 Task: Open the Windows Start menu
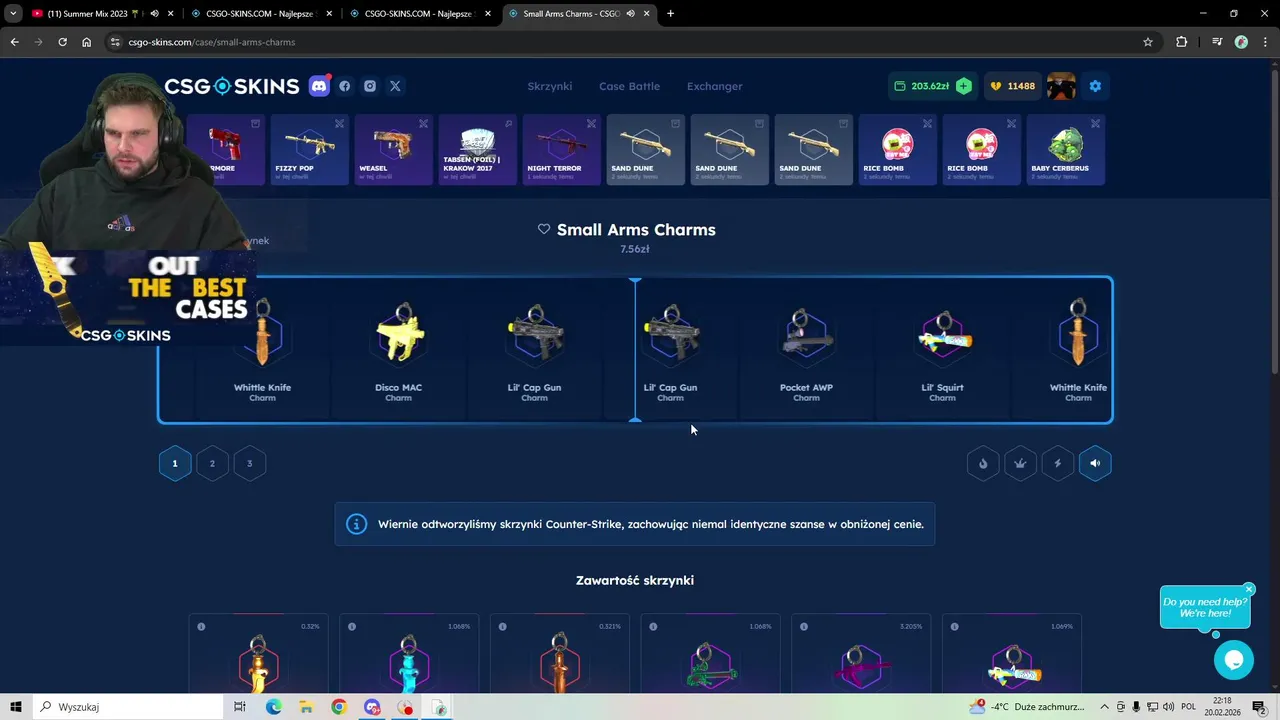pos(15,707)
